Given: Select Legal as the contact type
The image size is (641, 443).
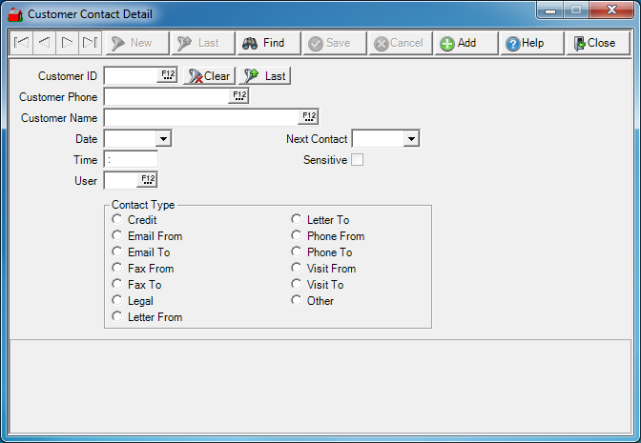Looking at the screenshot, I should coord(118,301).
